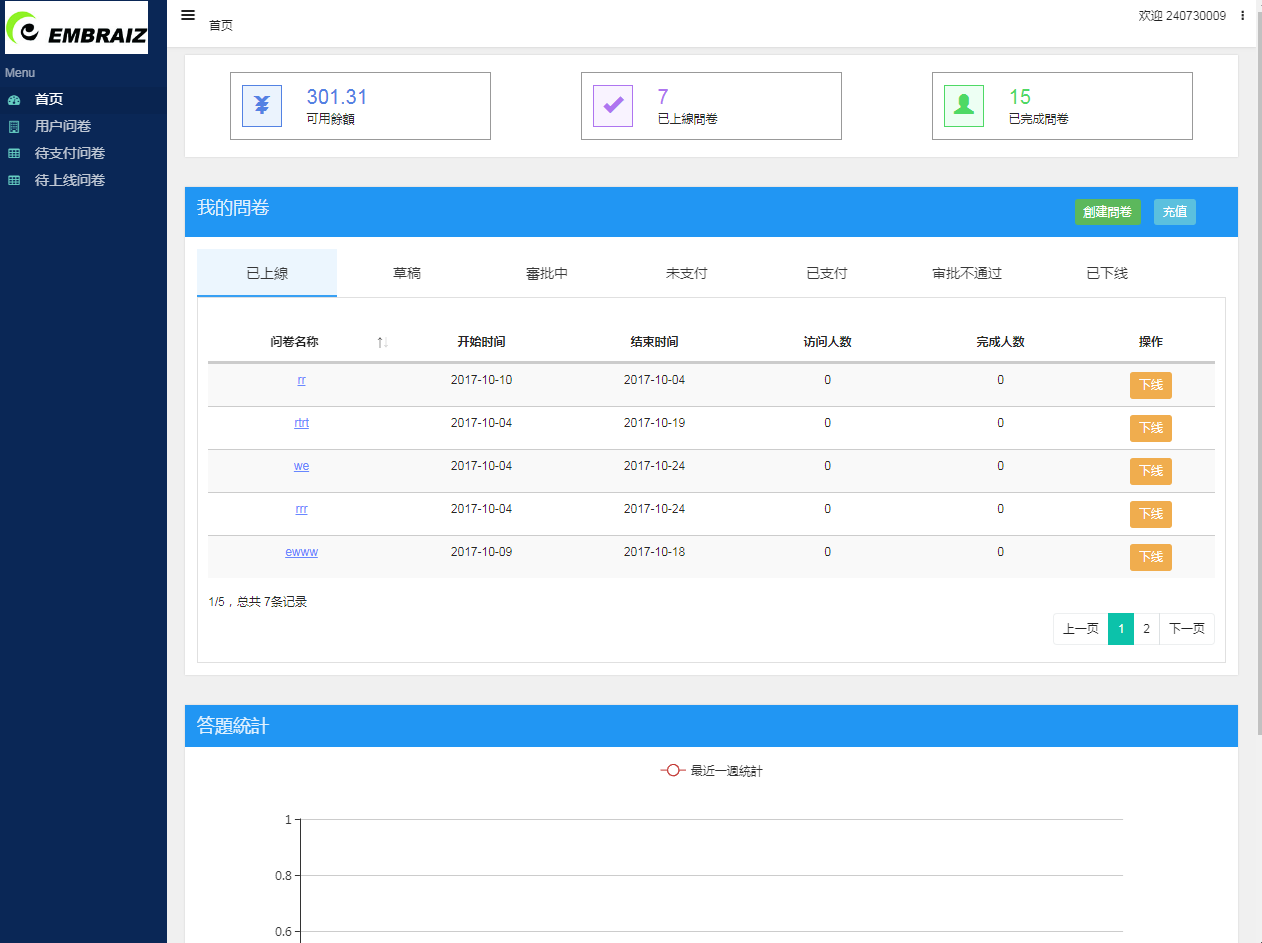Take questionnaire rtrt offline with 下线
This screenshot has height=943, width=1262.
pyautogui.click(x=1151, y=428)
